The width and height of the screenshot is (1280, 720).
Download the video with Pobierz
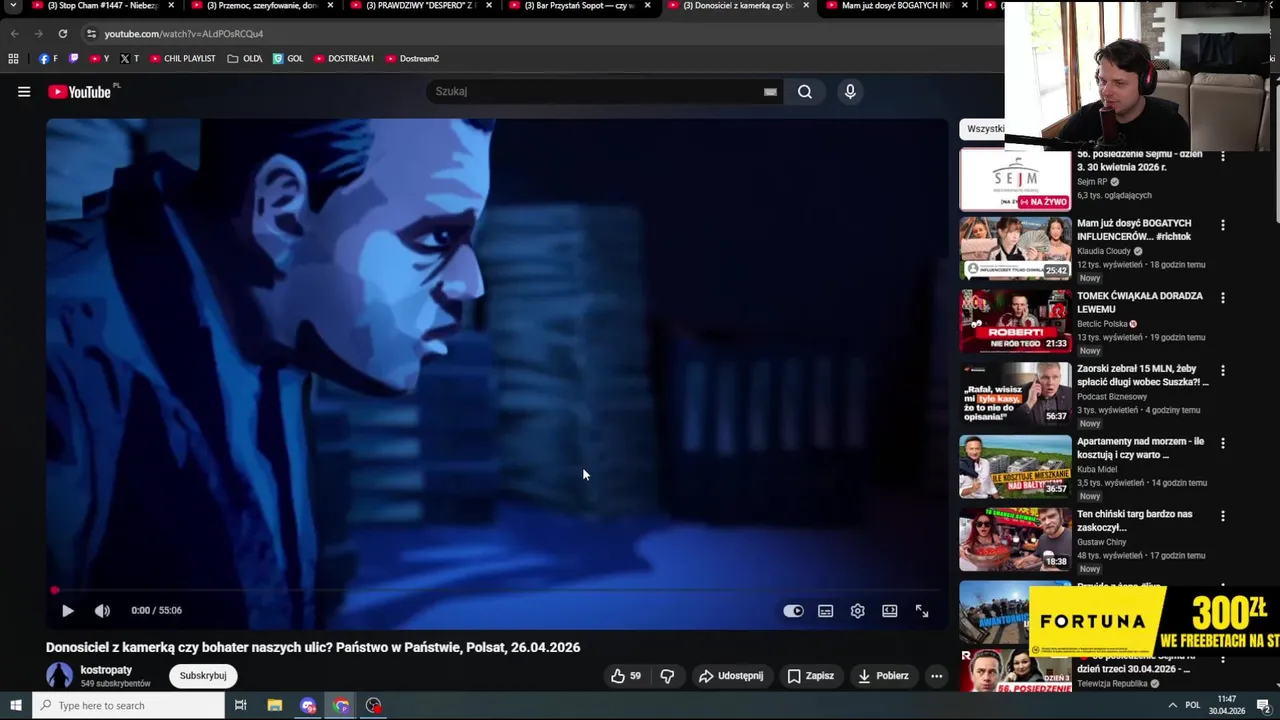point(884,676)
